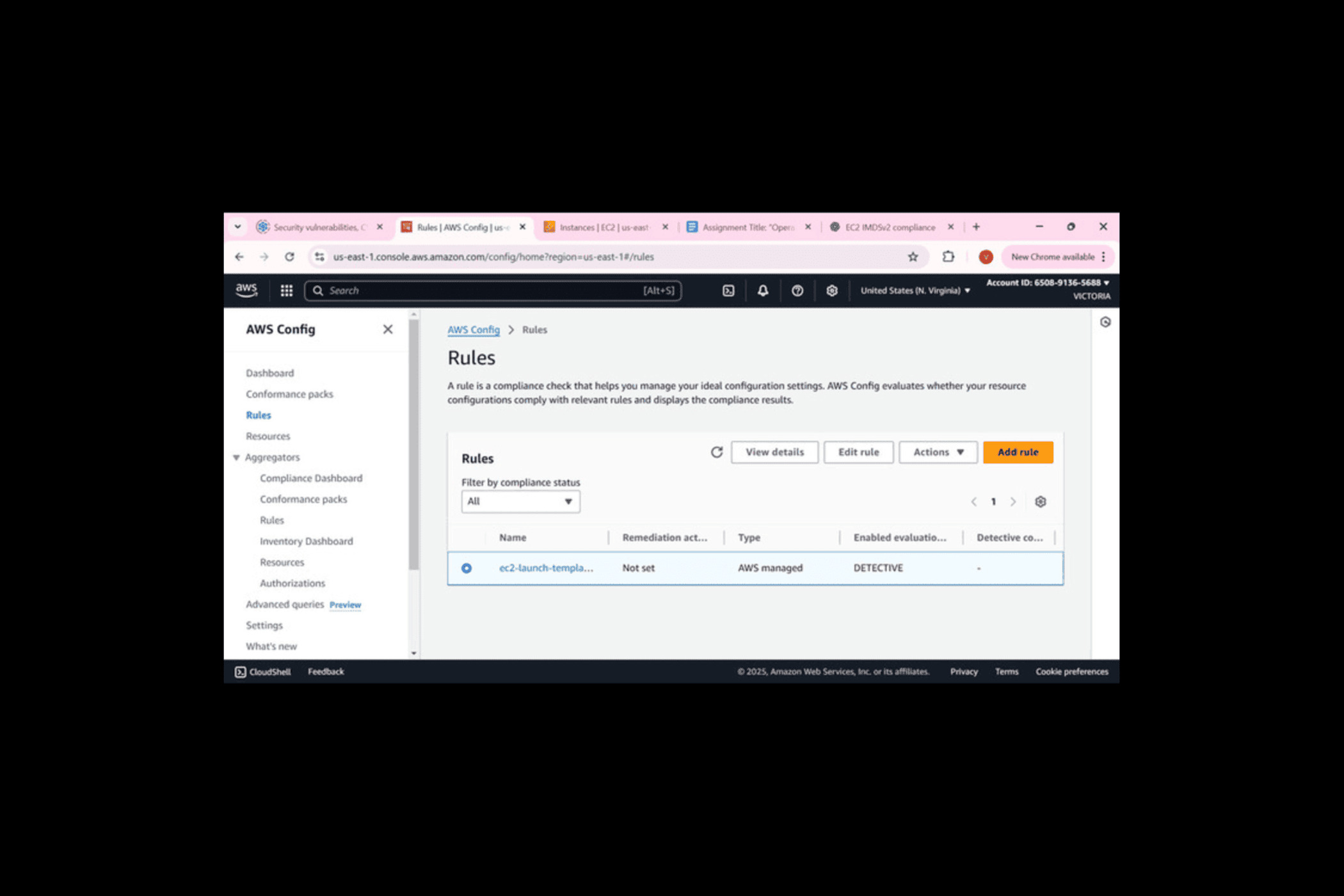Sort by the Name column header
Image resolution: width=1344 pixels, height=896 pixels.
click(513, 538)
